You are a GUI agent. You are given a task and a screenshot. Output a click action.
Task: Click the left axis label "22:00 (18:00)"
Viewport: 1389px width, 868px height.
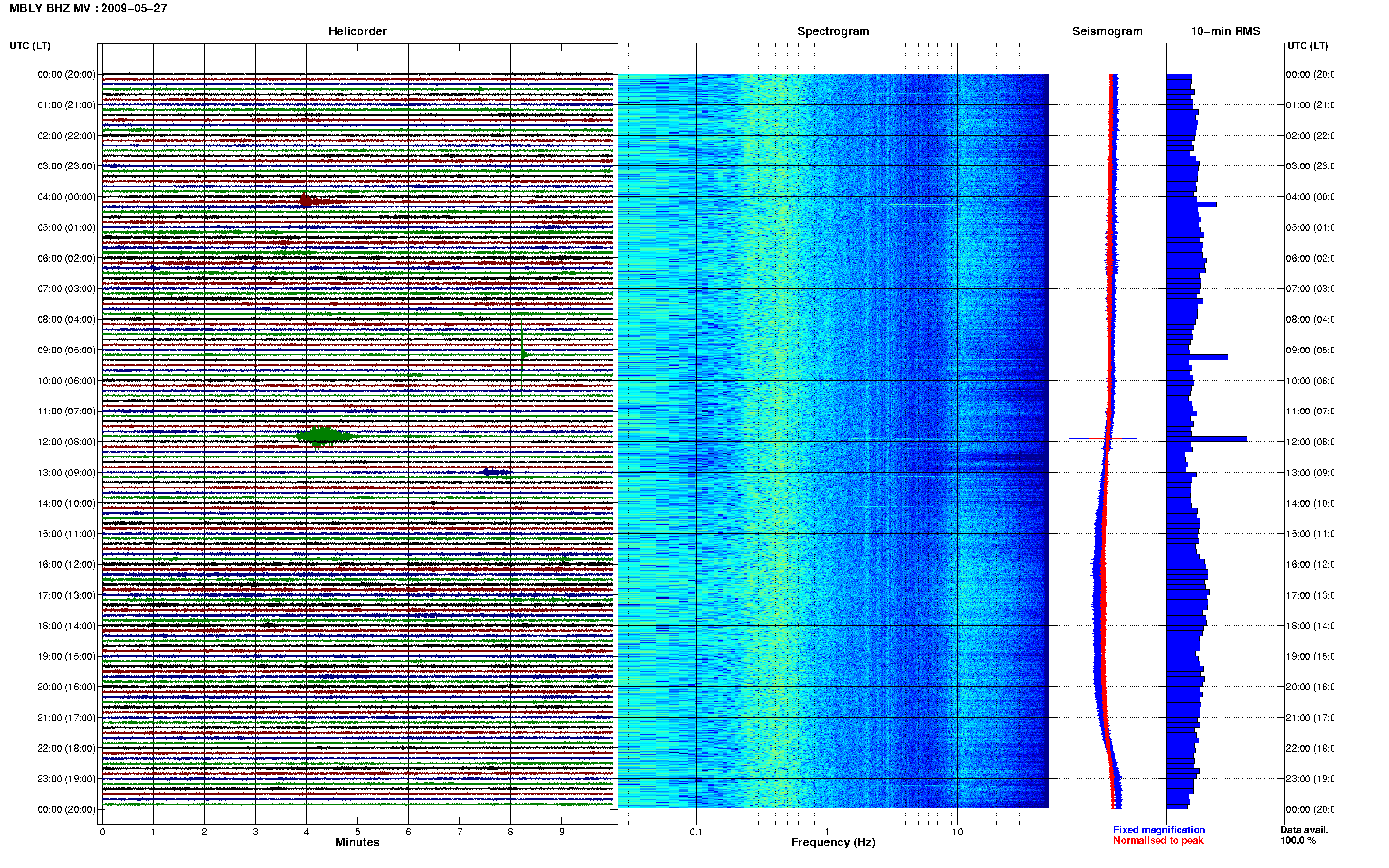click(66, 748)
